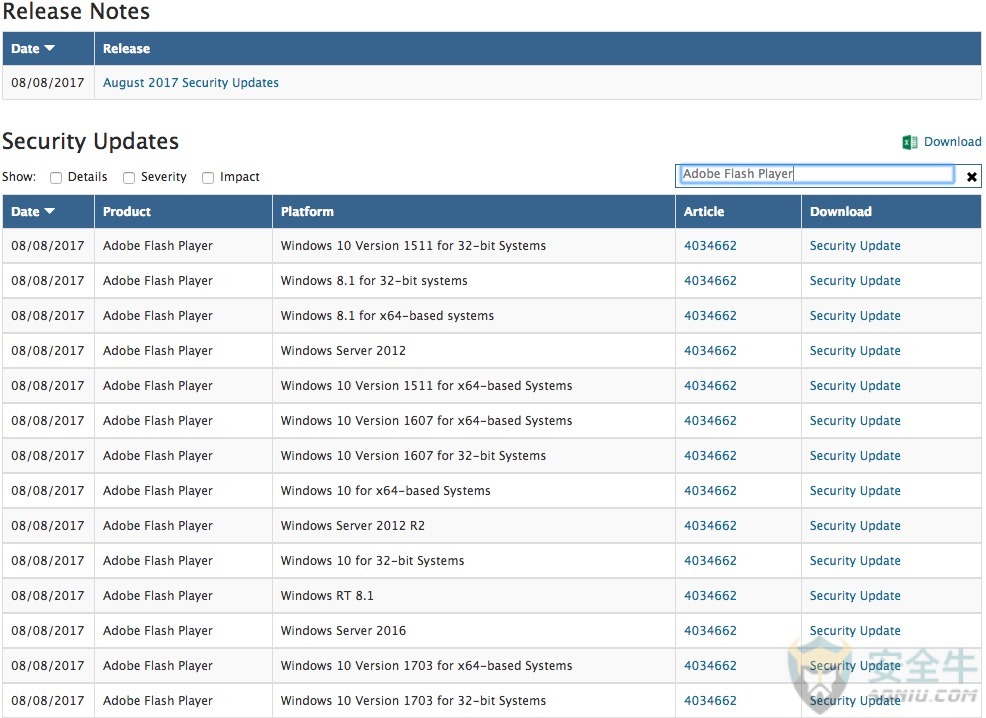Open article 4034662 for Windows Server 2016
The width and height of the screenshot is (986, 718).
point(710,631)
